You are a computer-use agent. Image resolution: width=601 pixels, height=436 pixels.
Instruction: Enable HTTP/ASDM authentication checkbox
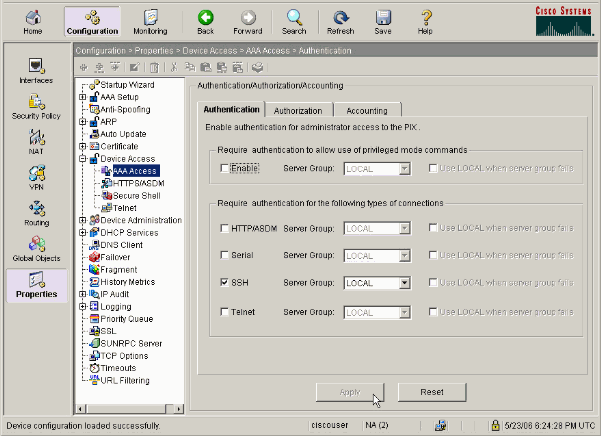click(x=225, y=228)
